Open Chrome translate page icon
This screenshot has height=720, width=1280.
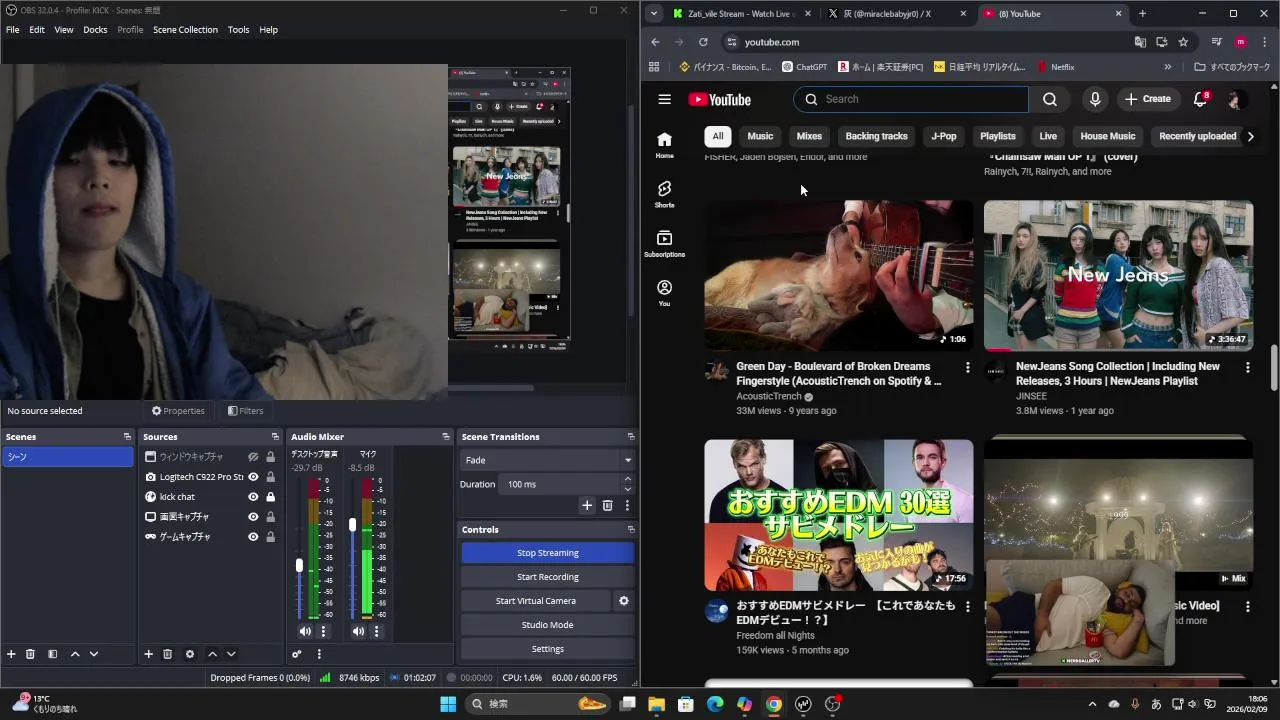(1140, 42)
